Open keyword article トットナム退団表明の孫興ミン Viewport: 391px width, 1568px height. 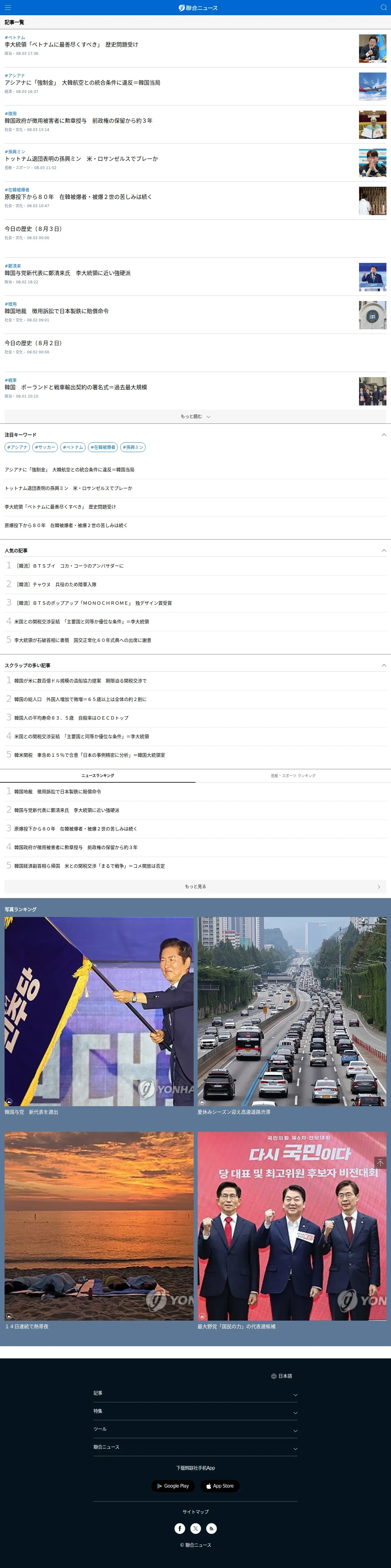[x=68, y=488]
